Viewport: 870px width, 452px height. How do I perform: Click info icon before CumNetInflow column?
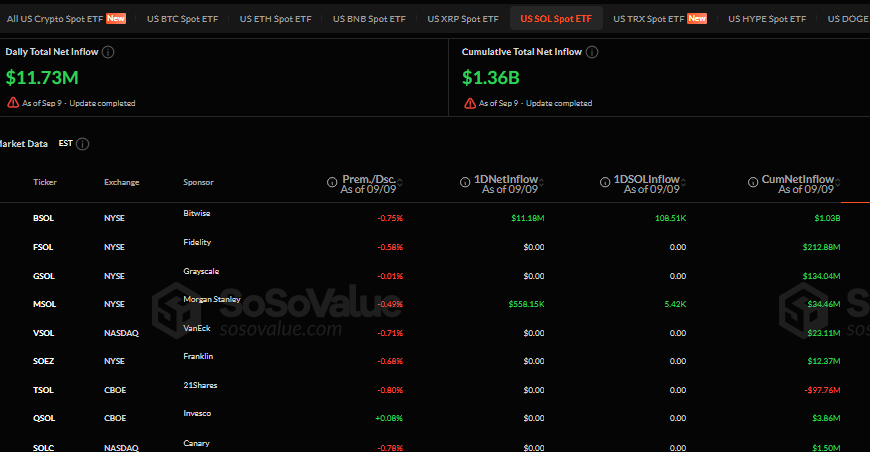point(753,182)
